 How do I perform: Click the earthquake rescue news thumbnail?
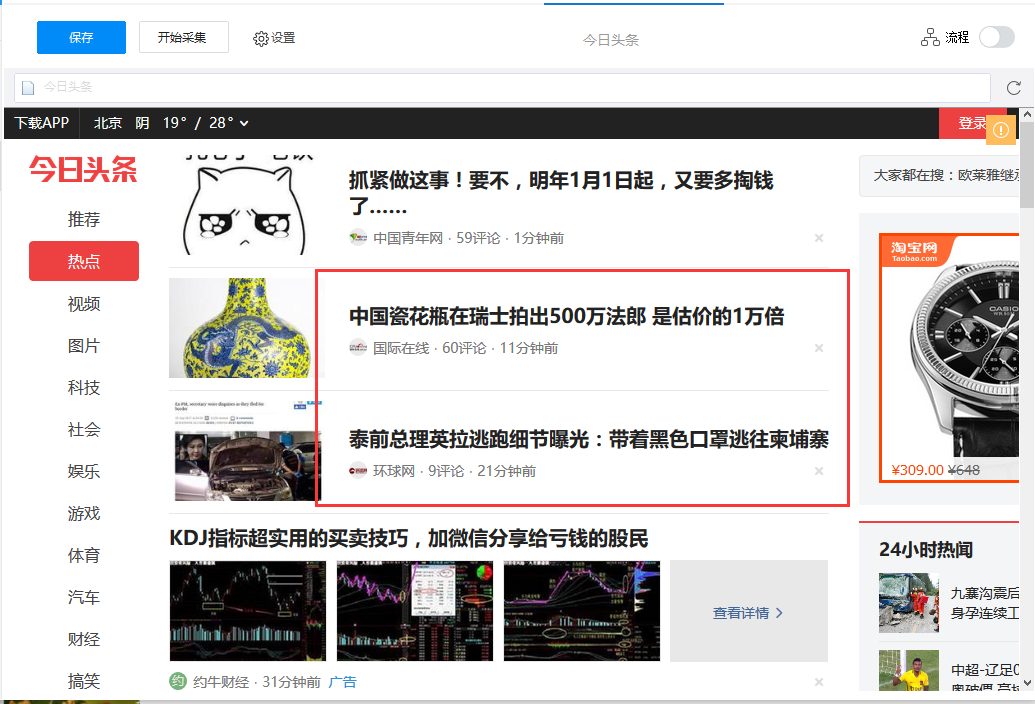(x=909, y=603)
